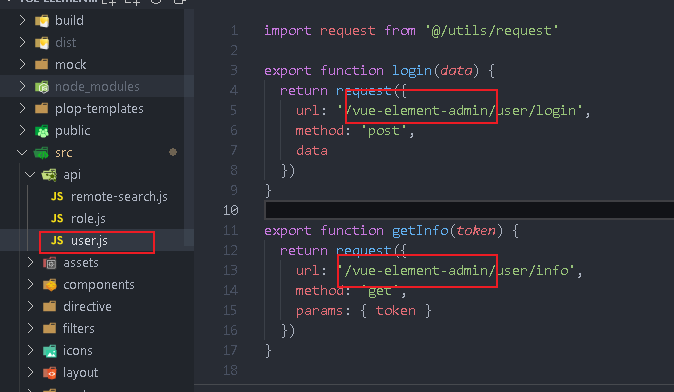This screenshot has width=674, height=392.
Task: Expand the components folder chevron
Action: [31, 284]
